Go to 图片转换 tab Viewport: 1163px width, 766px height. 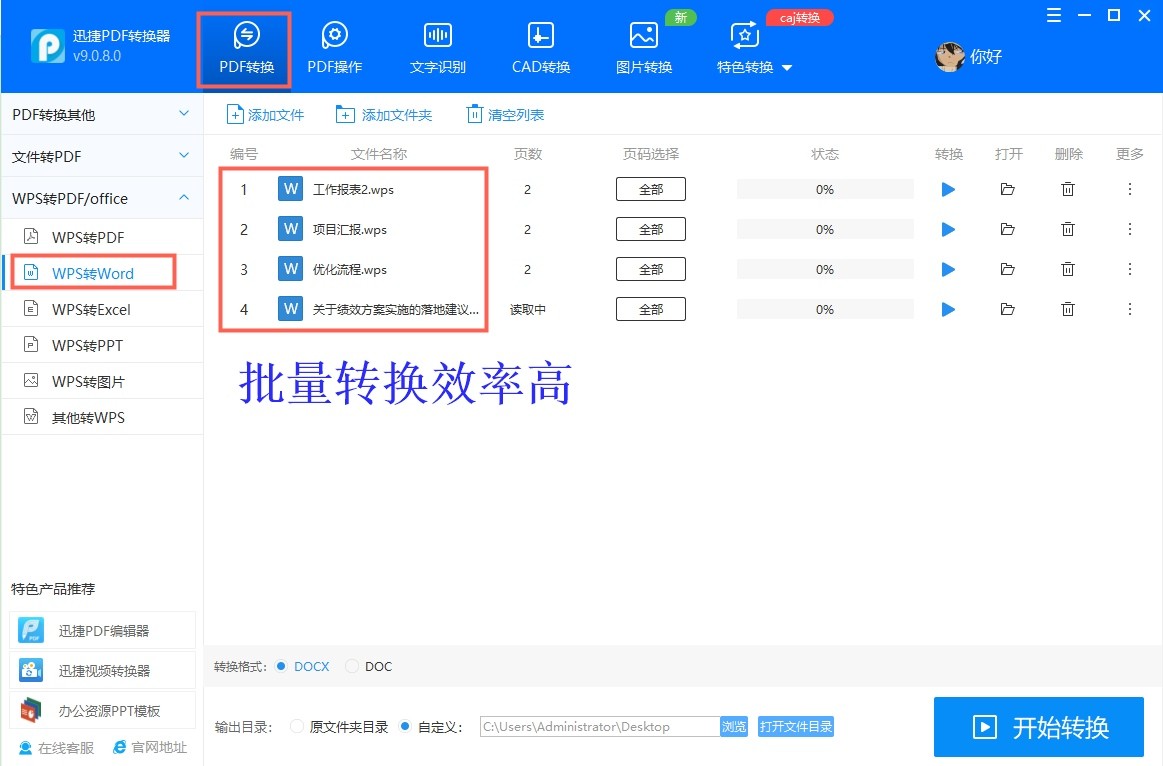pos(644,49)
